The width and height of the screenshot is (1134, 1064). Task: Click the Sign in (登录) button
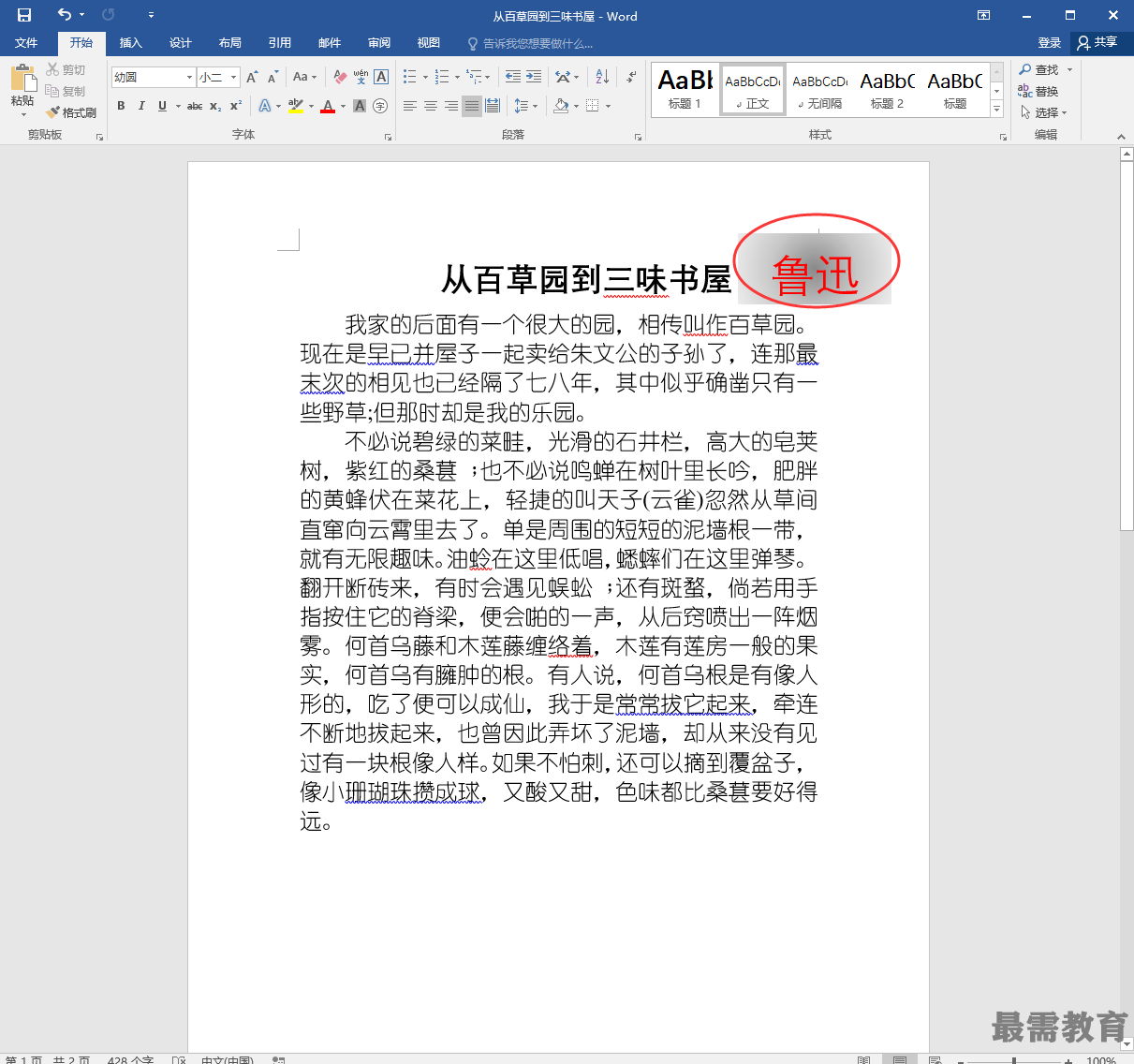1049,43
